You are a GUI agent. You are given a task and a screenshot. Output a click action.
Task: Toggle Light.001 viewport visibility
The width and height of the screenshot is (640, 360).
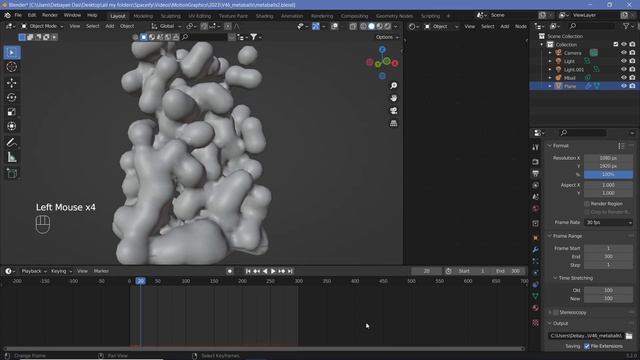click(x=624, y=69)
